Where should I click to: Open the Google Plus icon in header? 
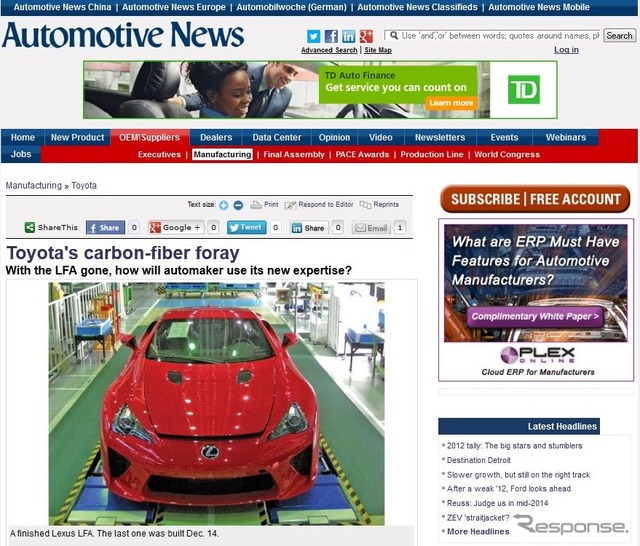[366, 36]
